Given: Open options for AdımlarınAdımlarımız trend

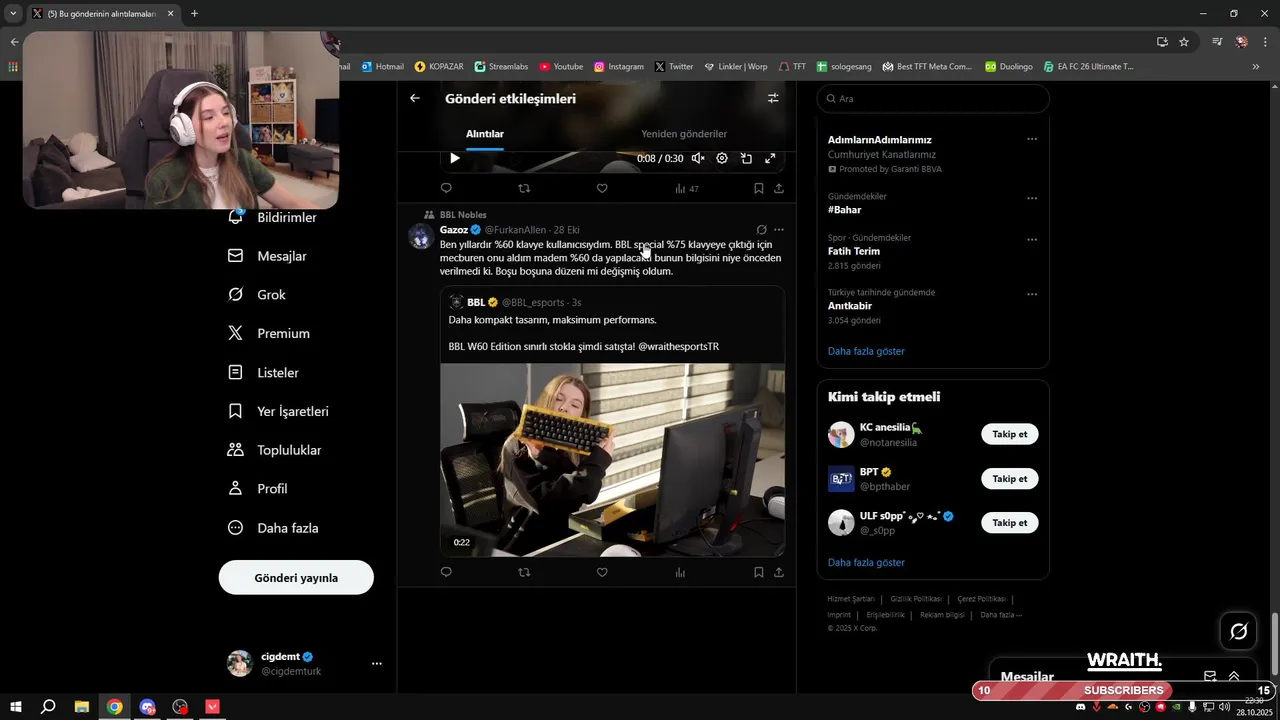Looking at the screenshot, I should [x=1032, y=139].
